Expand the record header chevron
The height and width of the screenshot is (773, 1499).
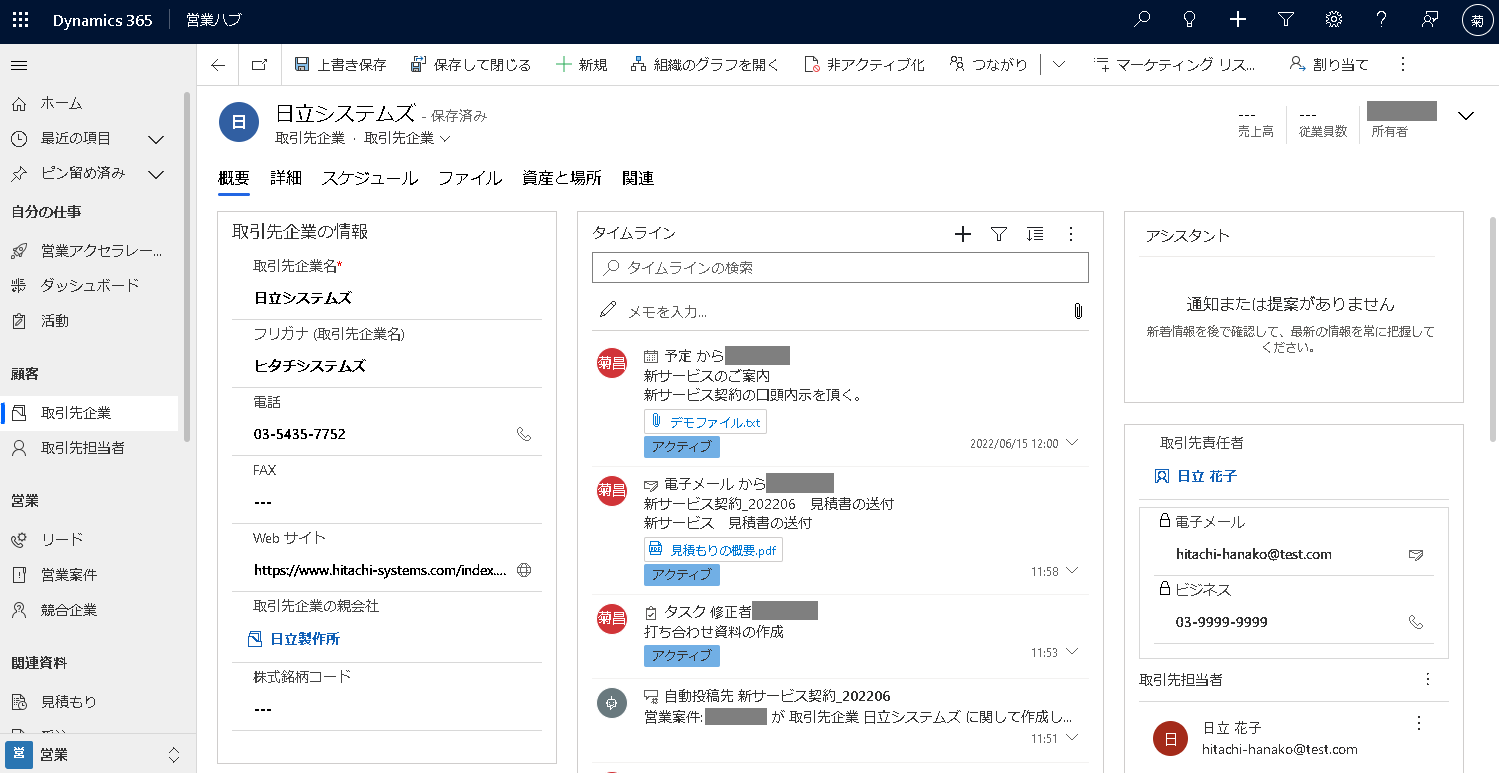click(x=1466, y=116)
